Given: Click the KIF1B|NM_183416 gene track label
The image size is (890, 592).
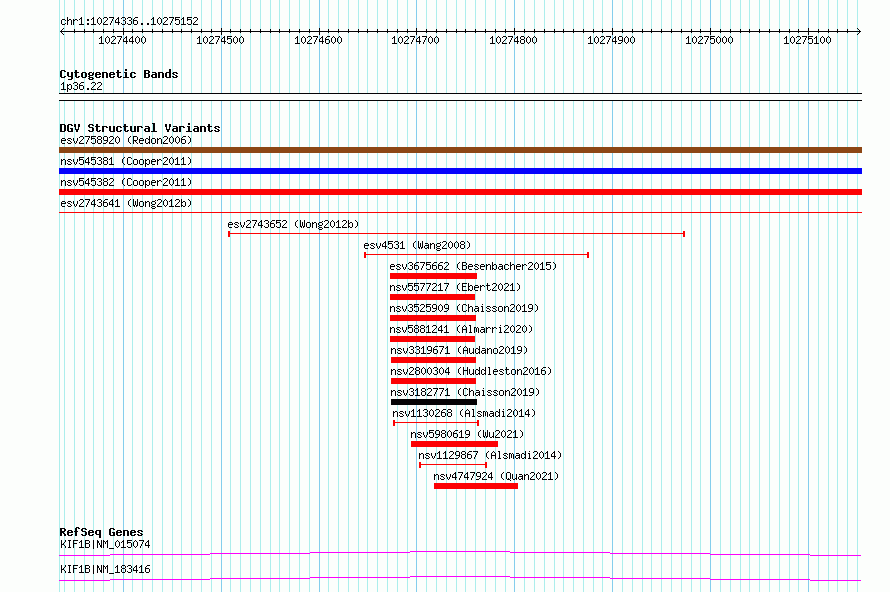Looking at the screenshot, I should tap(105, 569).
